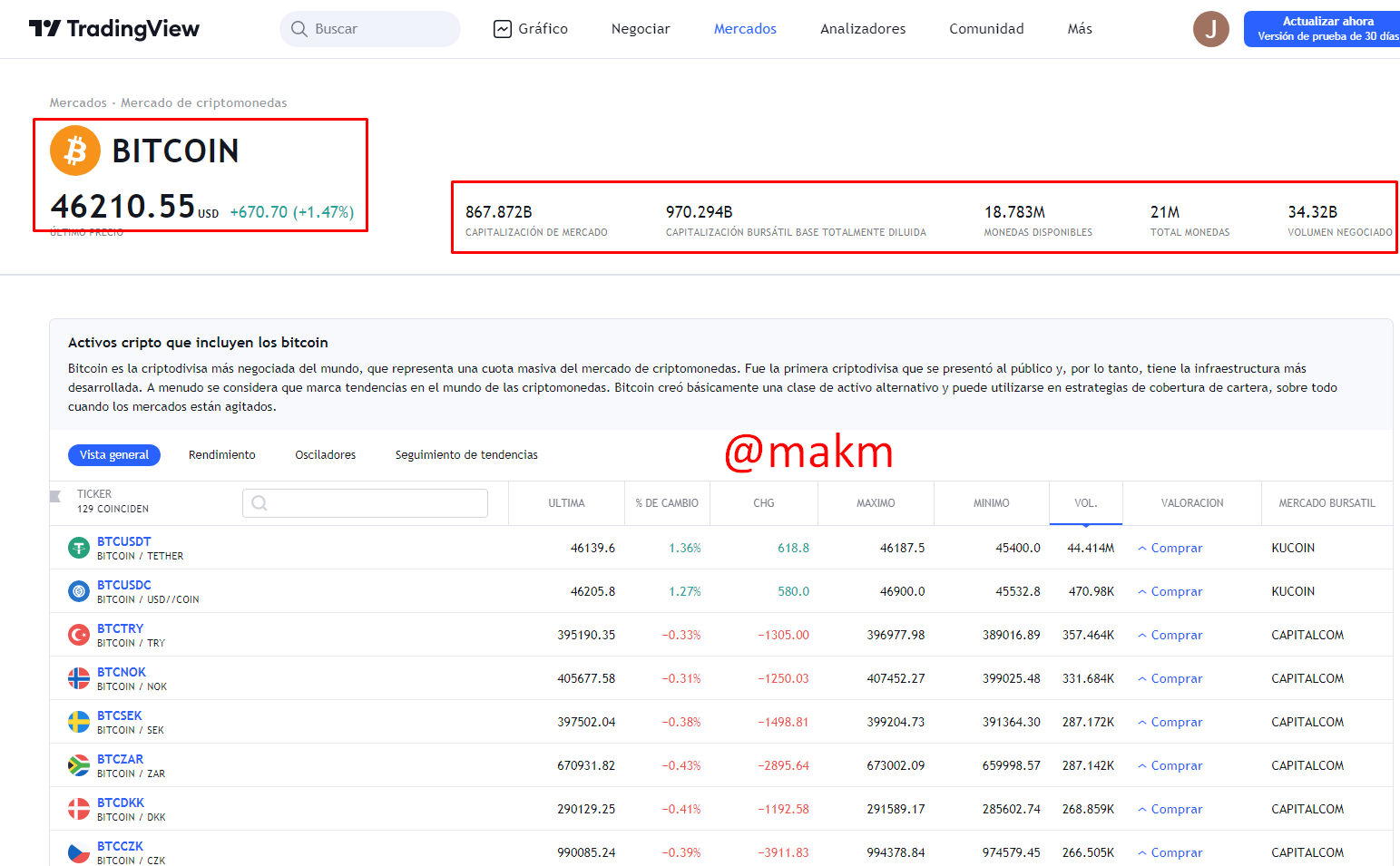The image size is (1400, 866).
Task: Switch to the Rendimiento tab
Action: 222,455
